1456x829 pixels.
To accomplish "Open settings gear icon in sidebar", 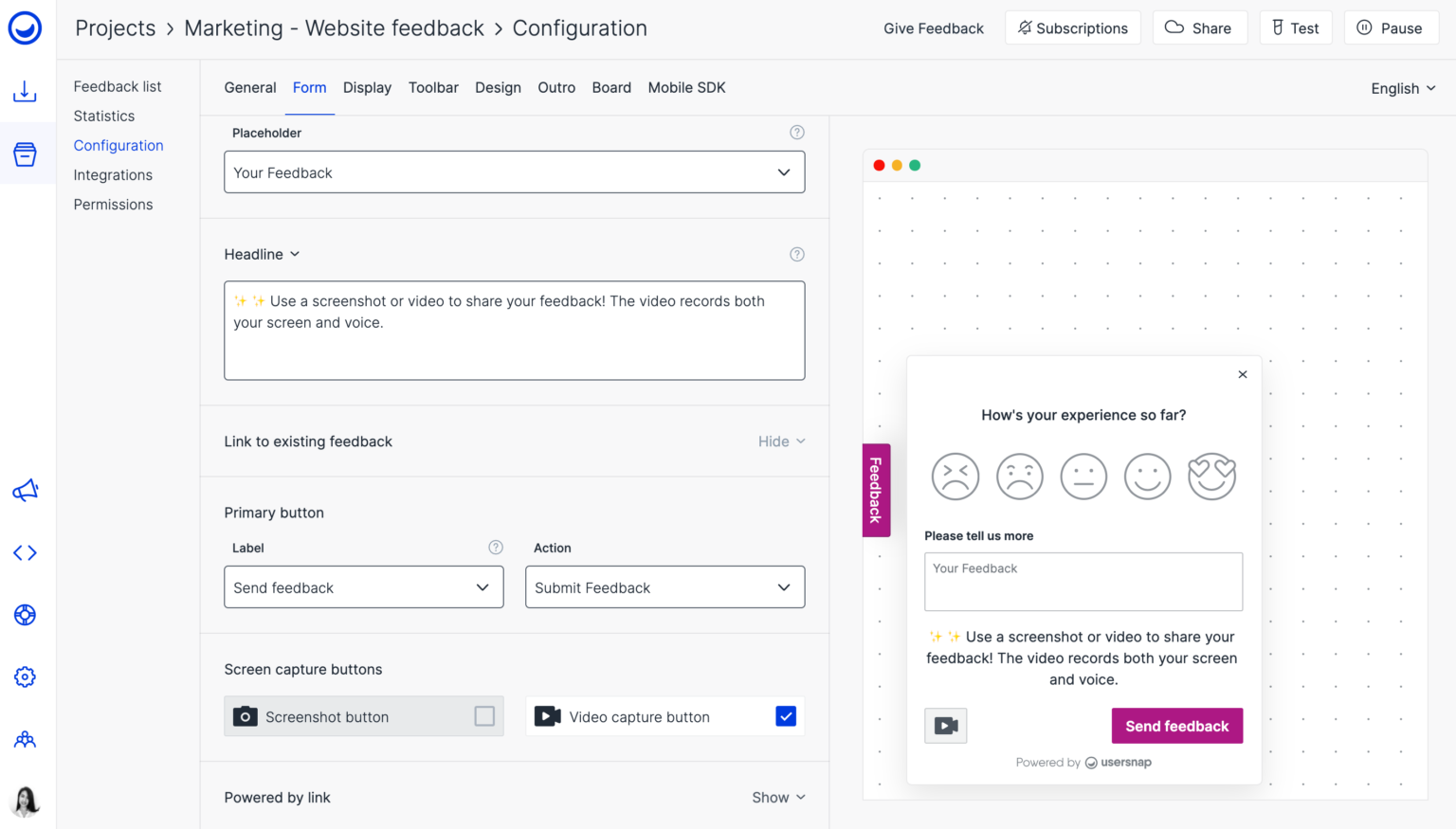I will click(x=25, y=677).
